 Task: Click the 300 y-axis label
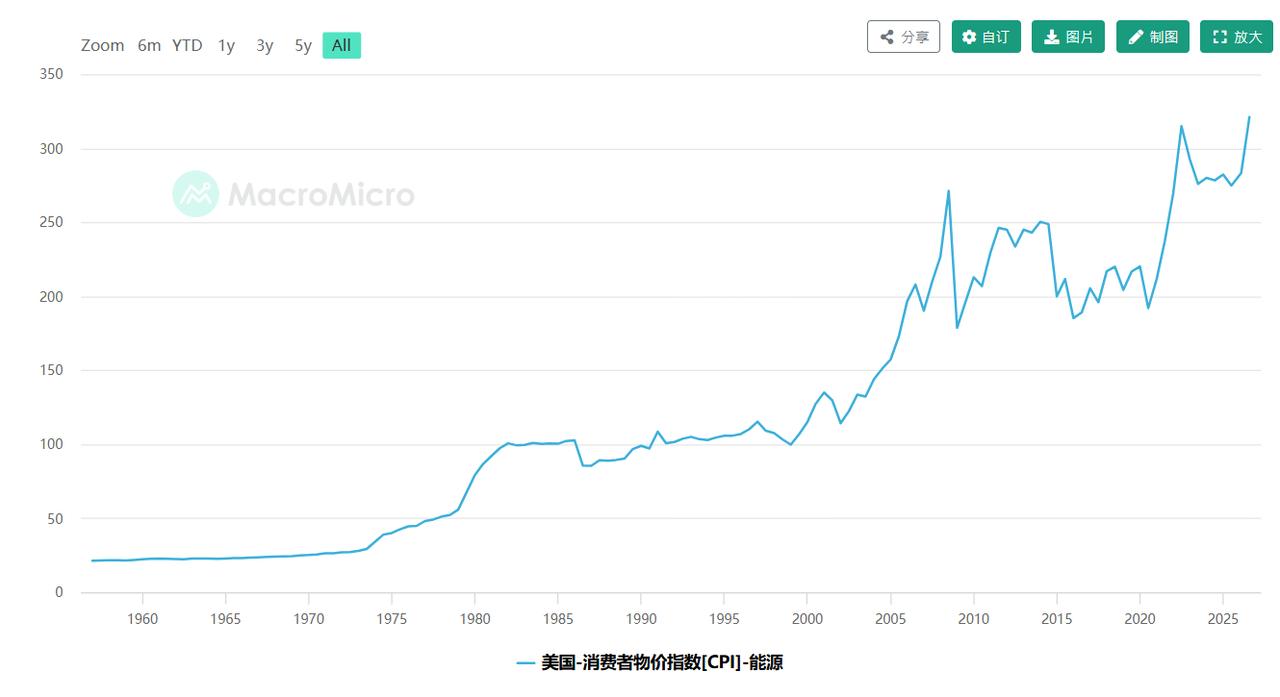click(x=51, y=149)
